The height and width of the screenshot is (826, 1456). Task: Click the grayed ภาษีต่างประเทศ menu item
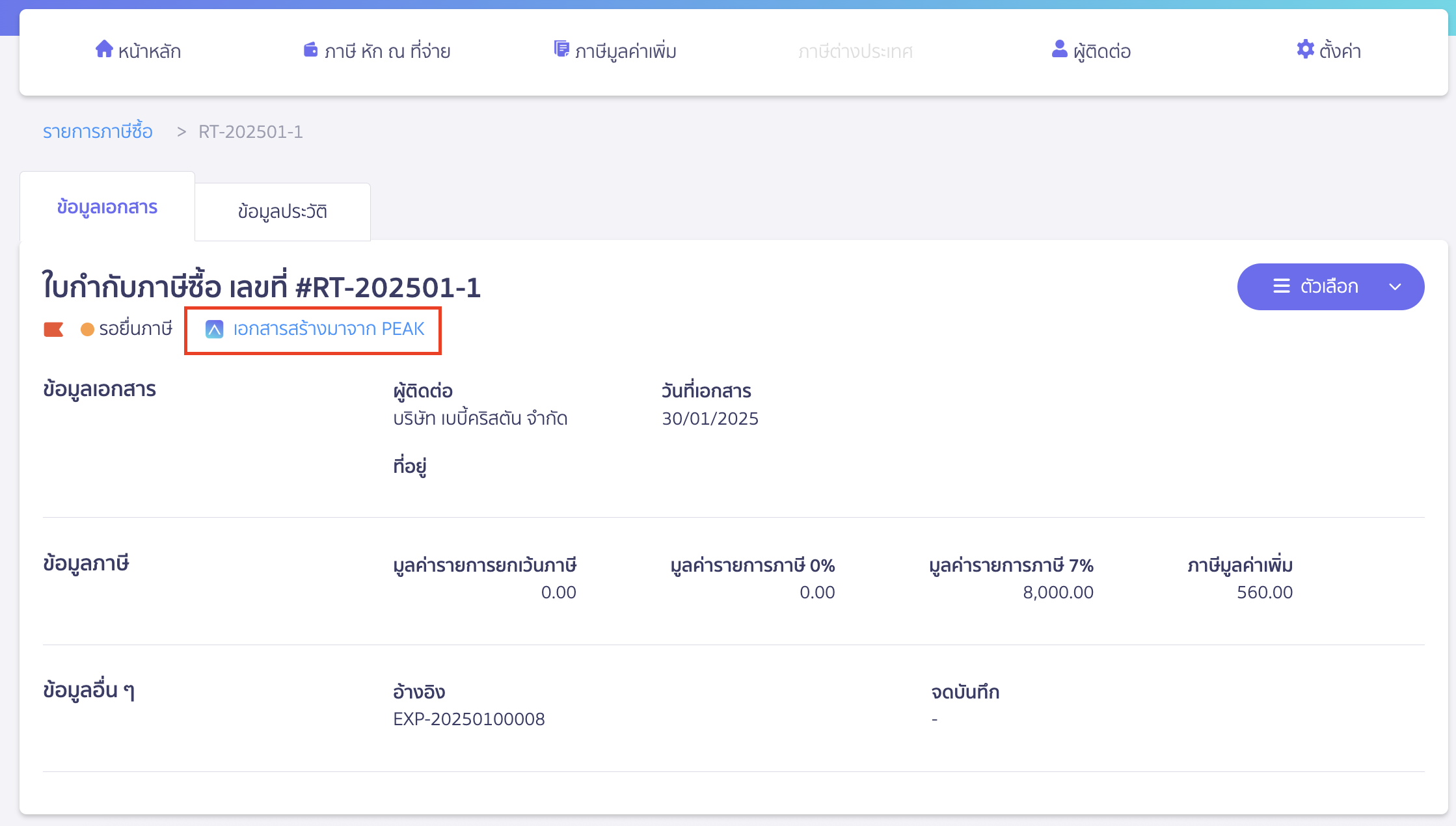tap(856, 51)
